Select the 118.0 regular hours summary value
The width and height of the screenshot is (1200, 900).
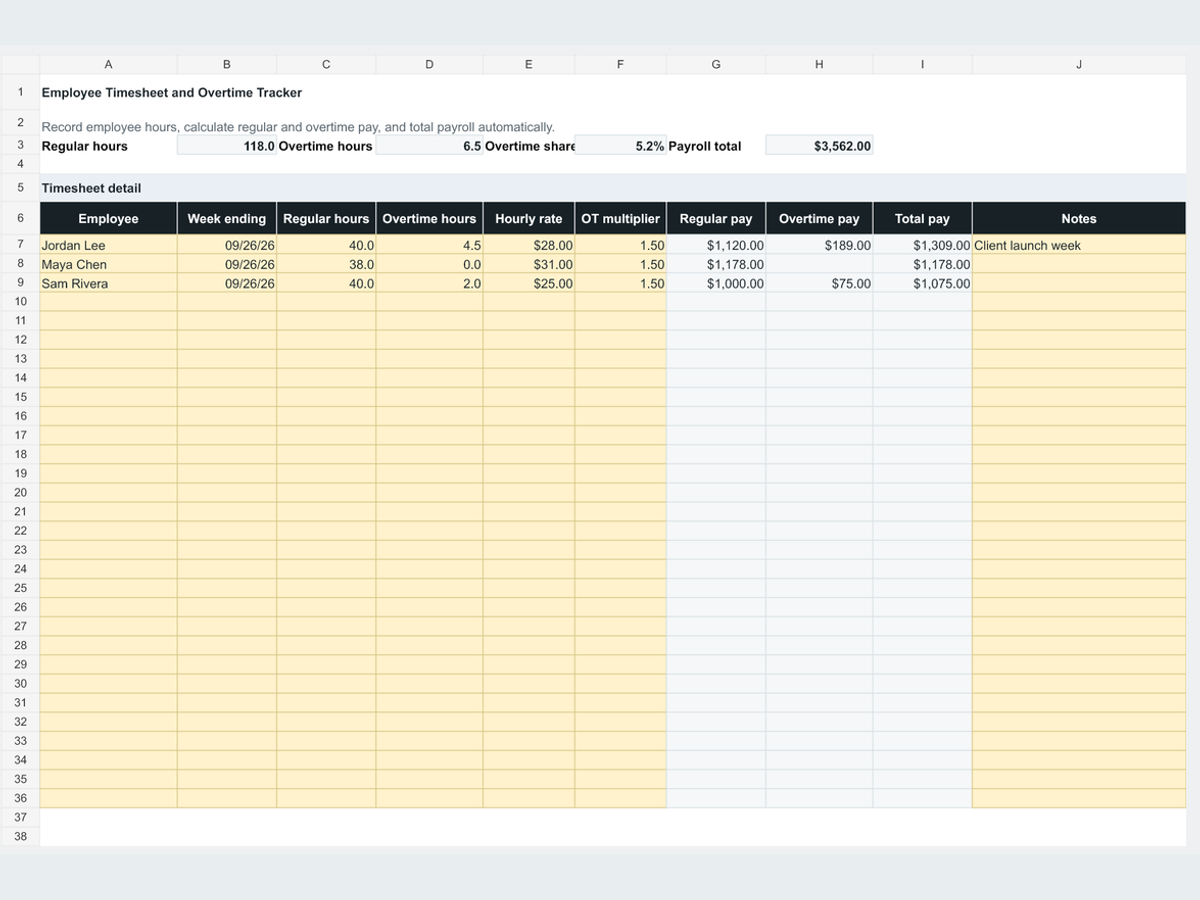coord(227,146)
